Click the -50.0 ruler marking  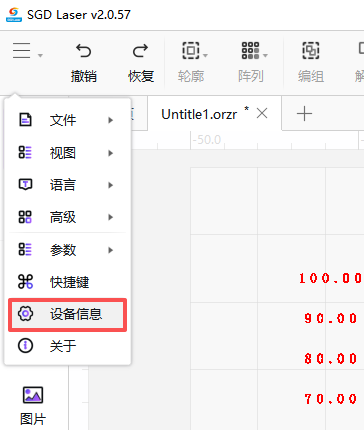pos(207,140)
